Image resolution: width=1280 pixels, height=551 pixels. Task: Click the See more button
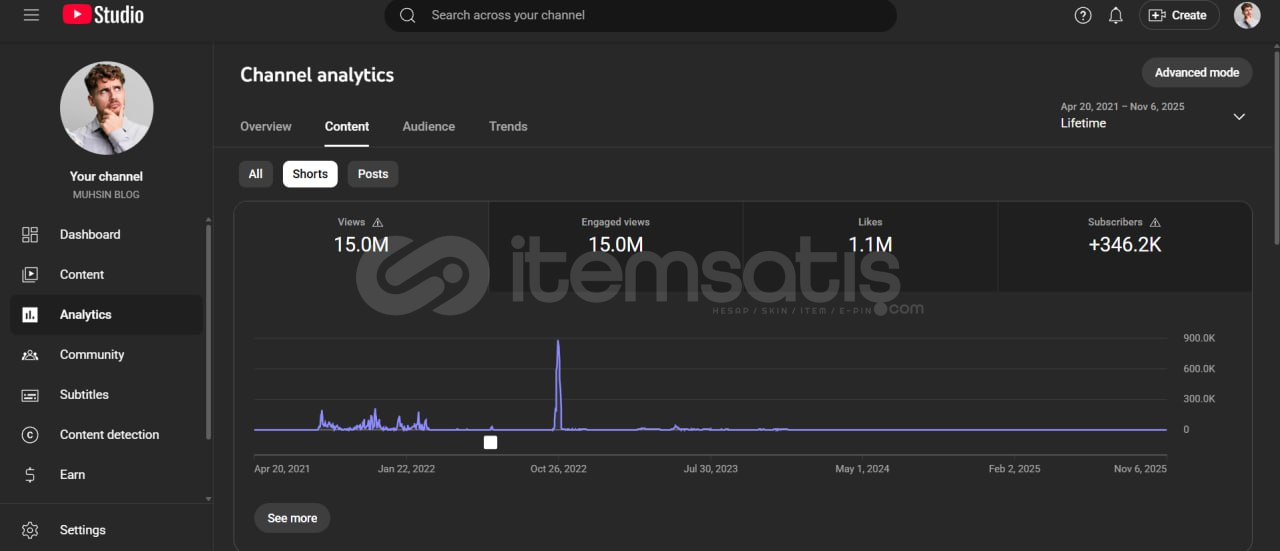[292, 518]
